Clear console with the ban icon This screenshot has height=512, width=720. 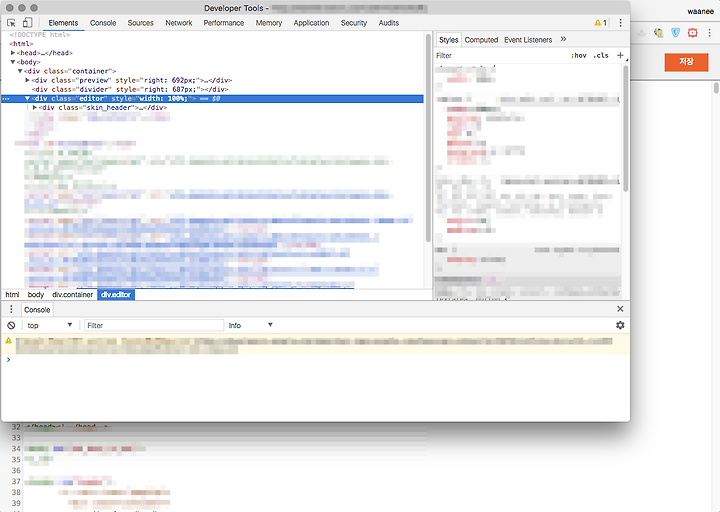[11, 325]
